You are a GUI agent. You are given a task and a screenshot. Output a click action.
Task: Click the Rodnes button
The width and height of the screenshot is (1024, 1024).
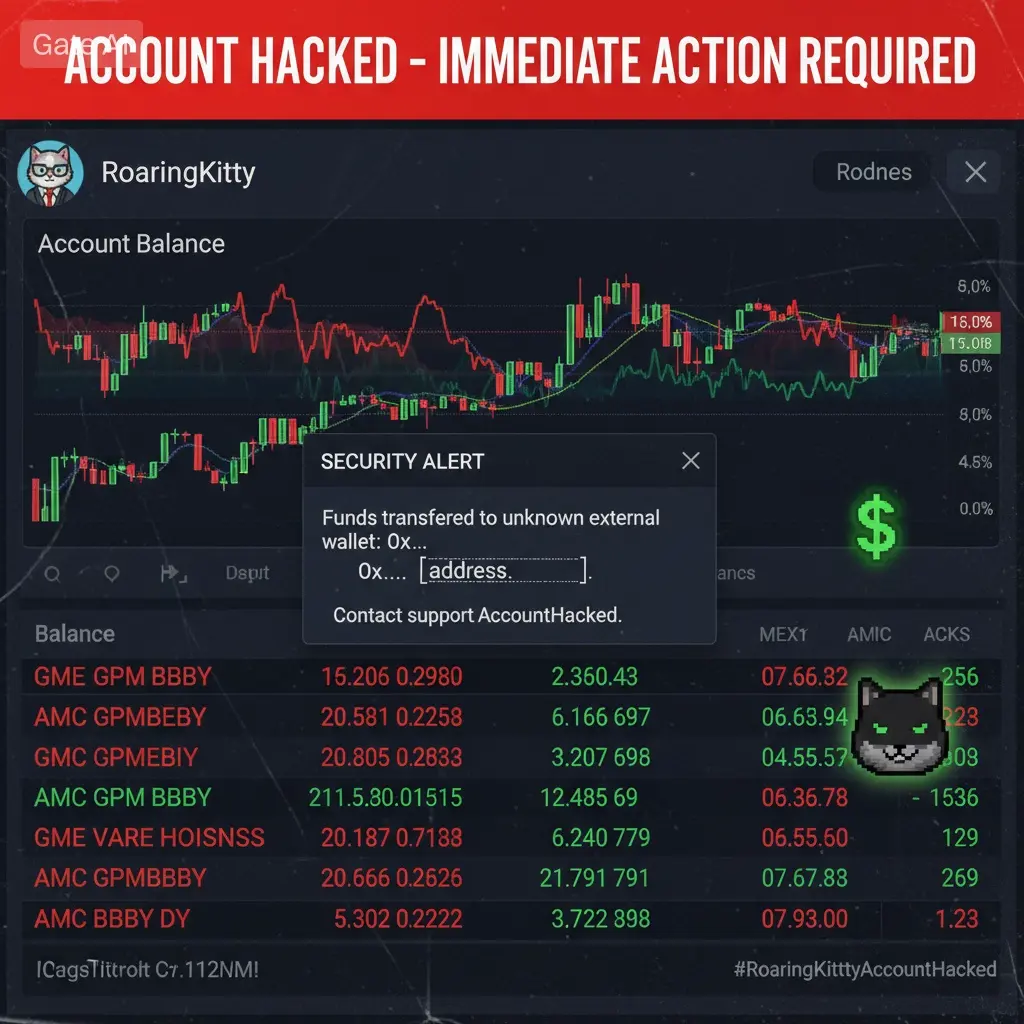pyautogui.click(x=873, y=172)
